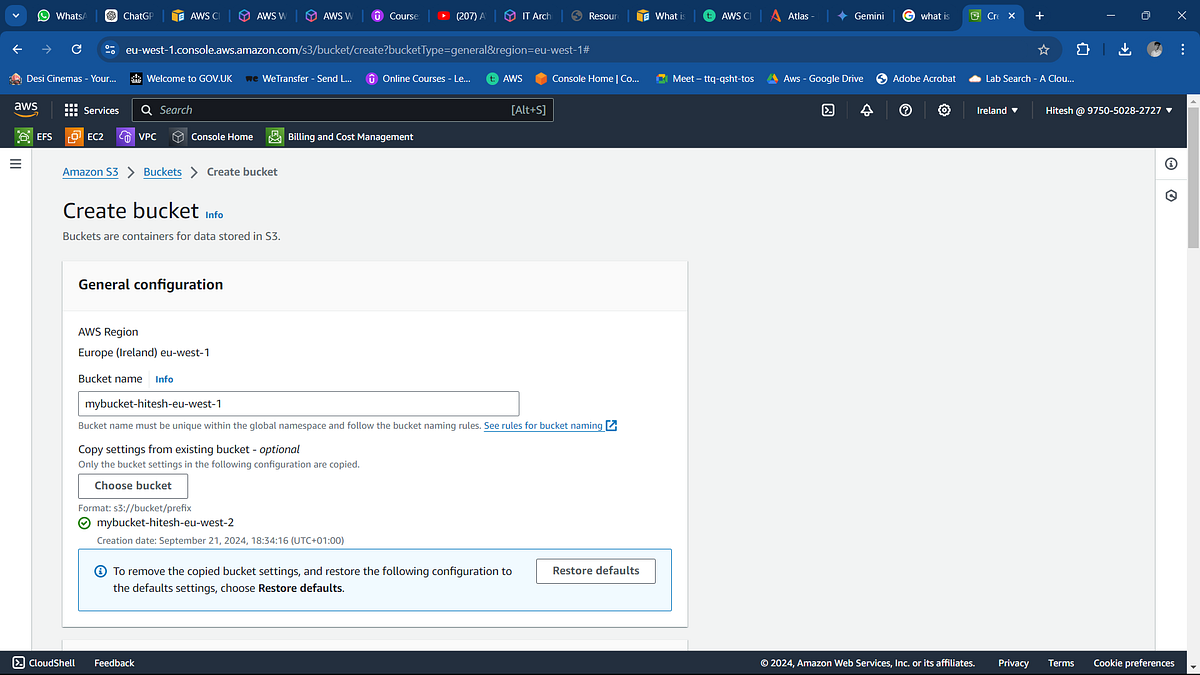Expand the browser downloads menu
Screen dimensions: 1200x675
[x=1124, y=48]
